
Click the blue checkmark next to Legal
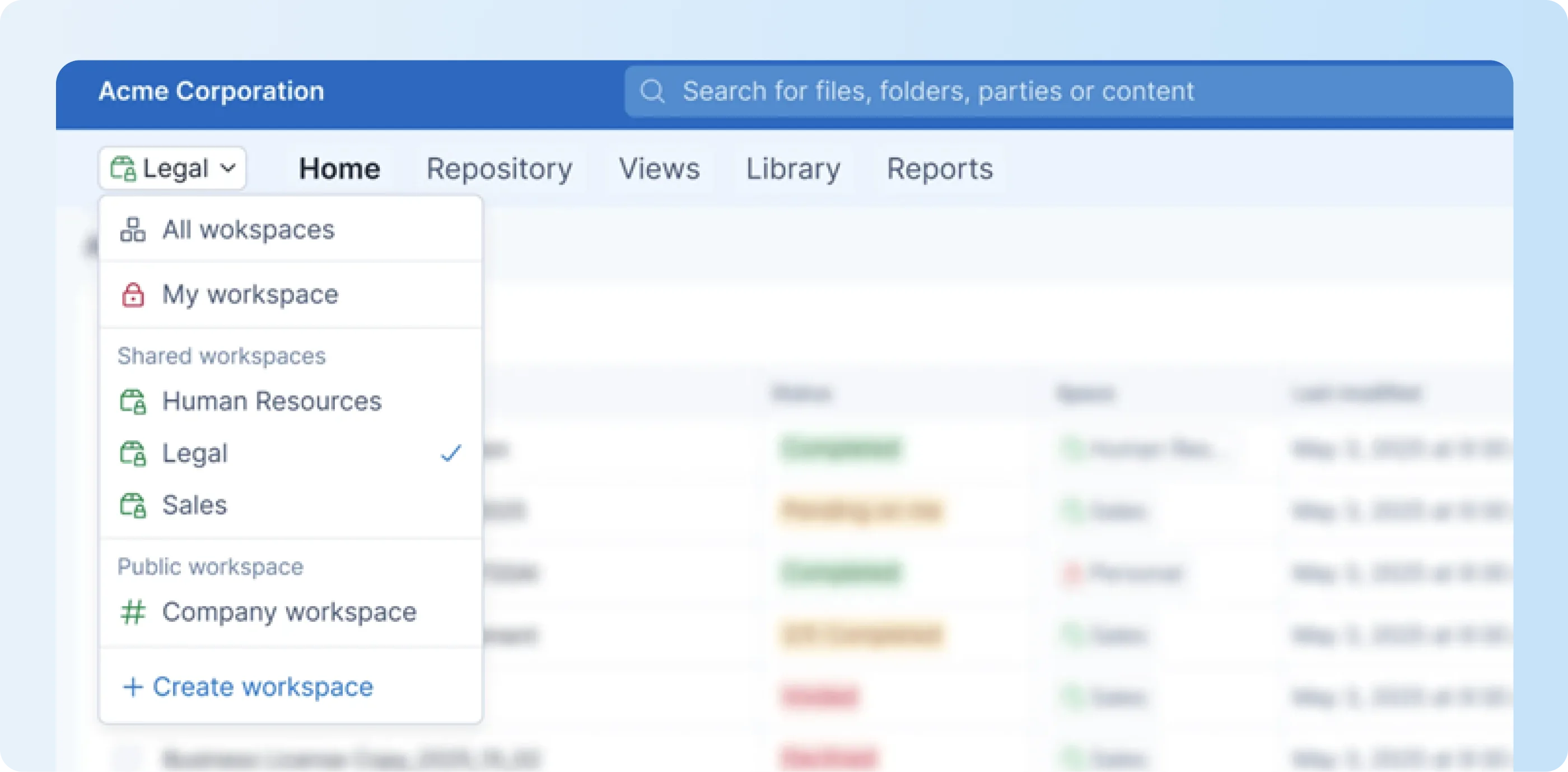pyautogui.click(x=451, y=453)
